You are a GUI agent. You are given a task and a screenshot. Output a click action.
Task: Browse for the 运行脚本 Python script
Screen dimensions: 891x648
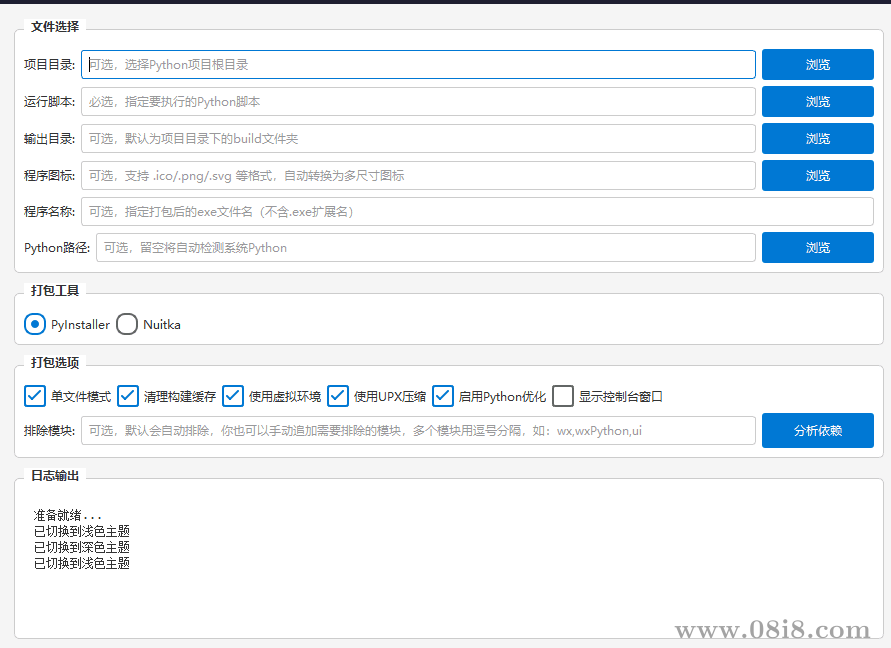817,101
